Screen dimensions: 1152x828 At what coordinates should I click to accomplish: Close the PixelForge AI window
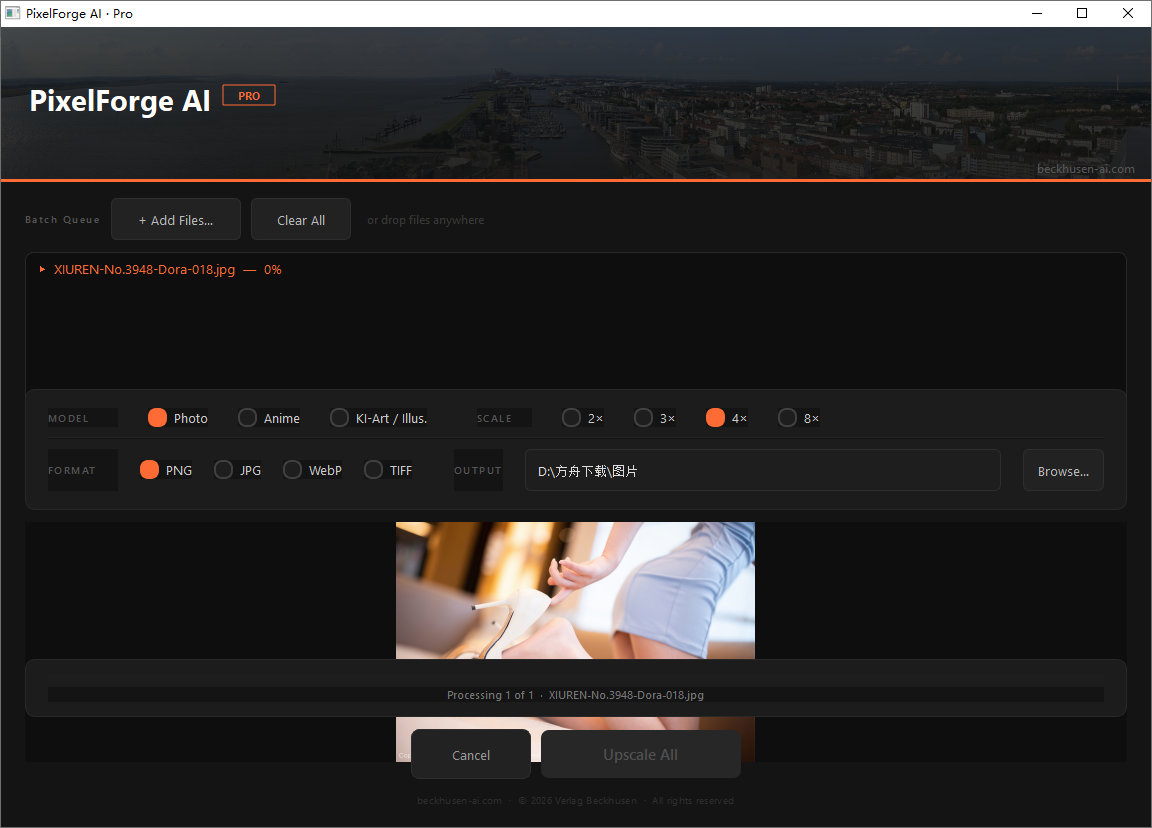tap(1128, 13)
